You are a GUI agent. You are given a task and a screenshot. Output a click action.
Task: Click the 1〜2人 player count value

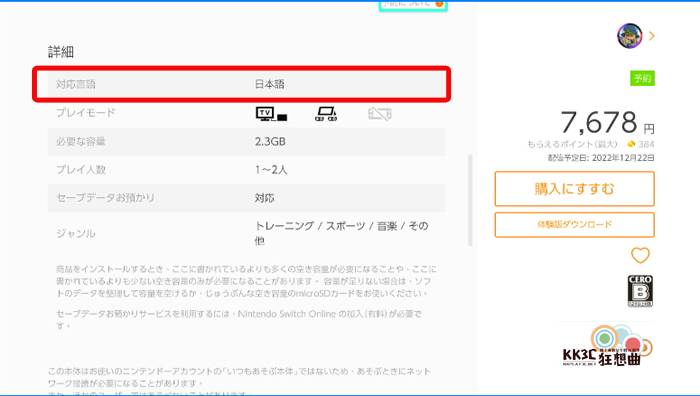(x=271, y=170)
